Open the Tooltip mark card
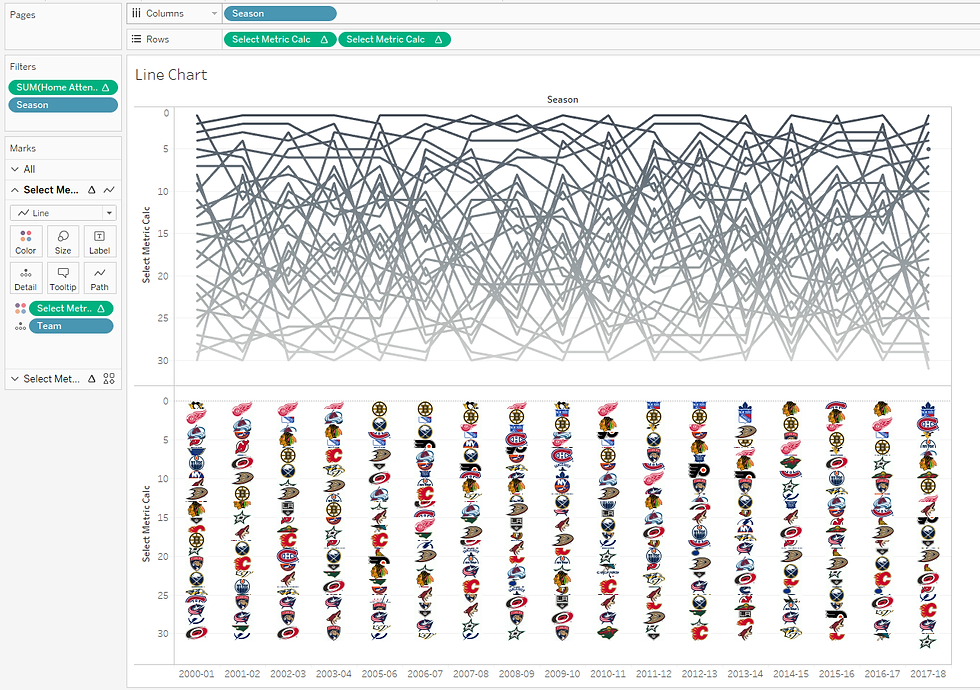Screen dimensions: 980x690 pyautogui.click(x=62, y=278)
